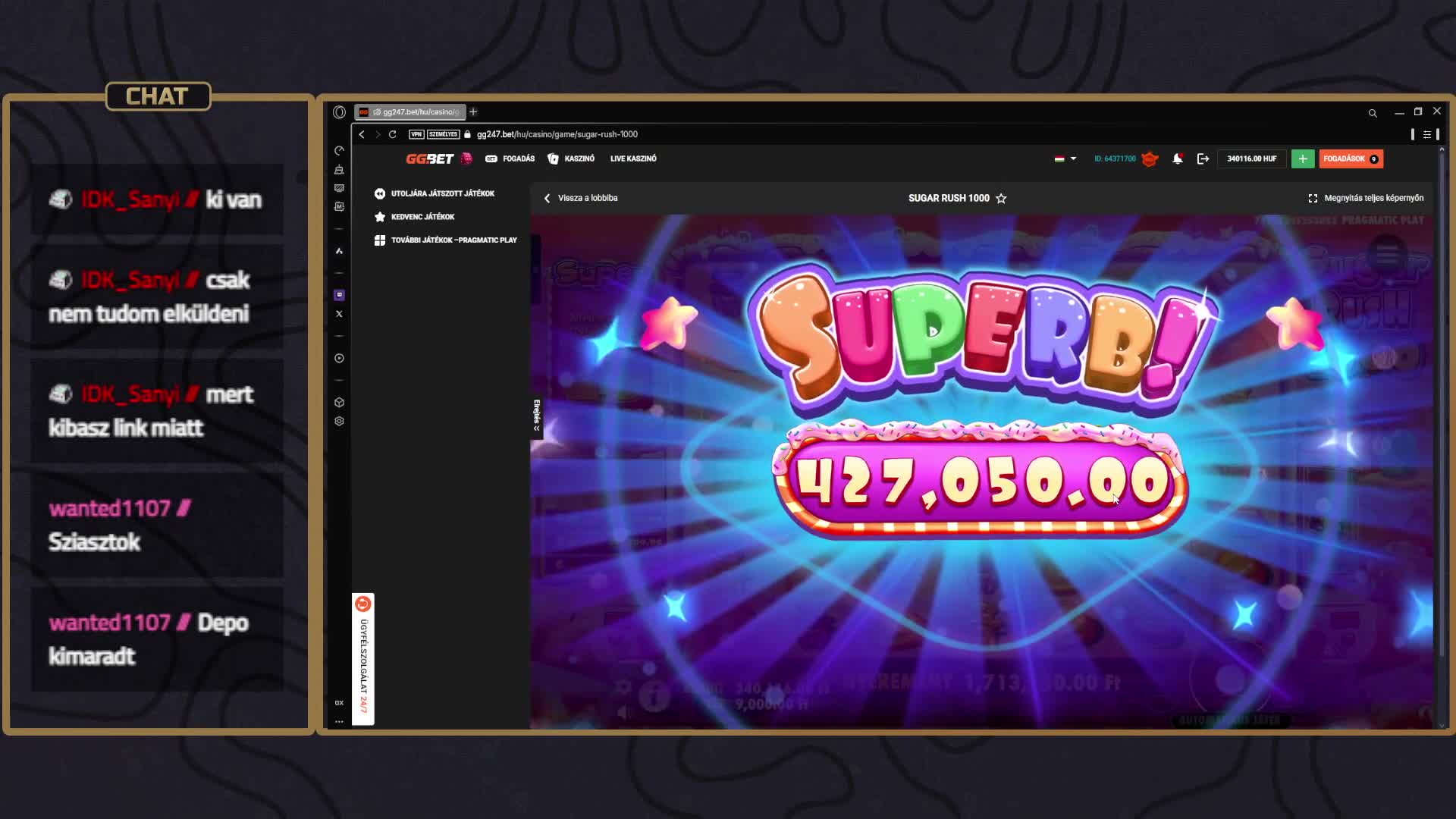Click the 427,050.00 win amount banner
The width and height of the screenshot is (1456, 819).
pos(981,479)
